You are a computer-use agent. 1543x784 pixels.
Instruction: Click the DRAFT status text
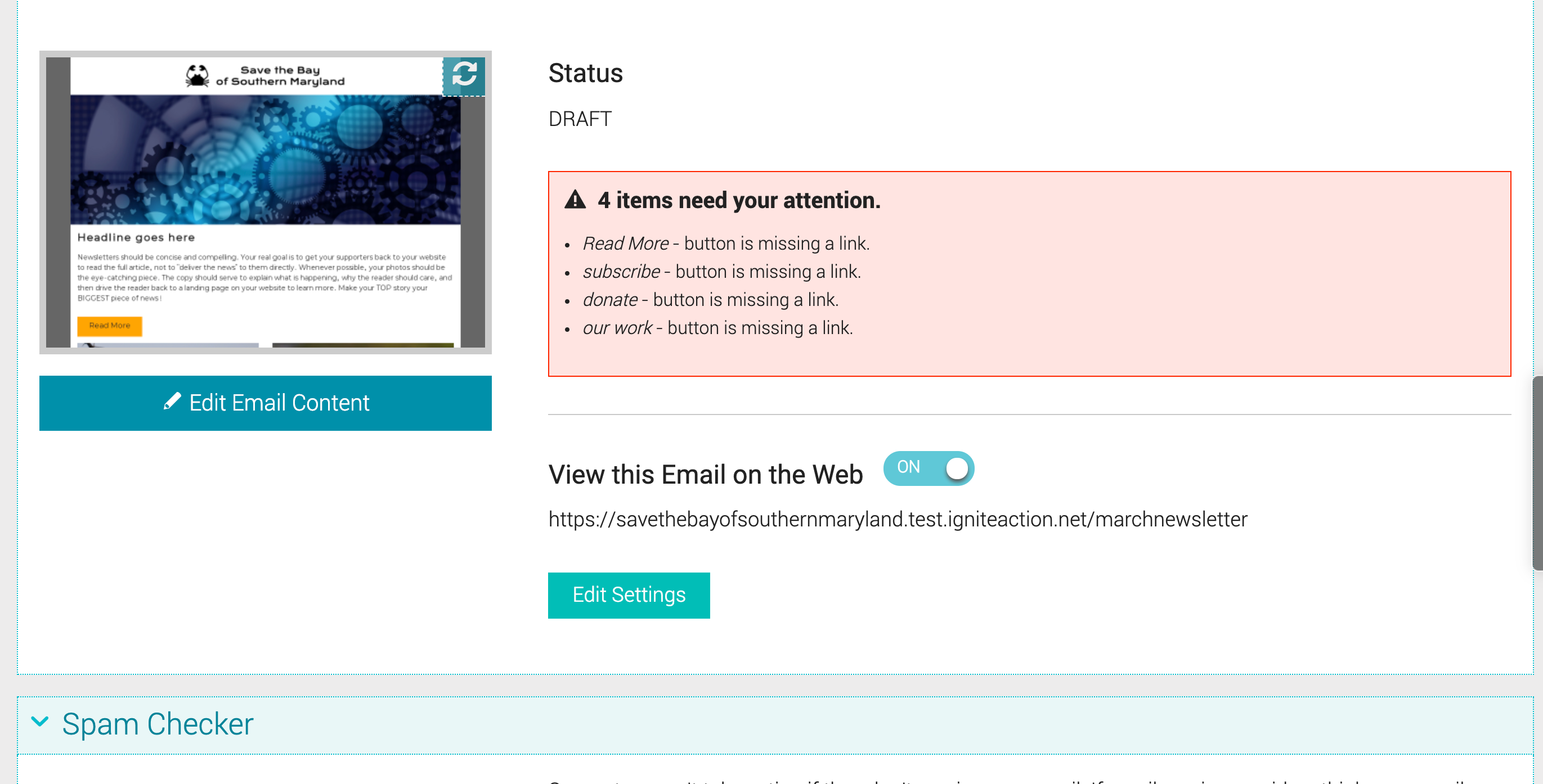coord(580,119)
